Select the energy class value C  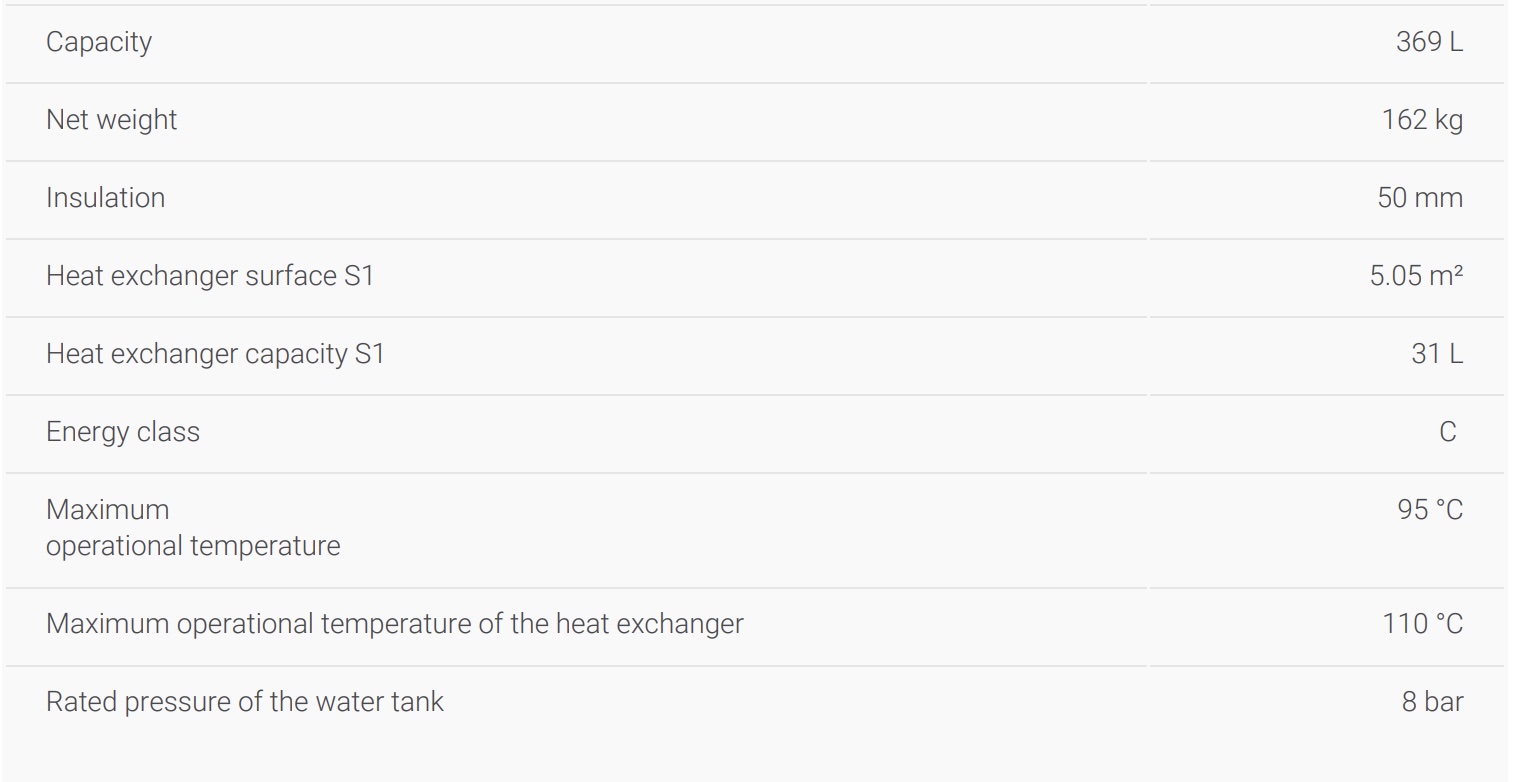[x=1447, y=432]
